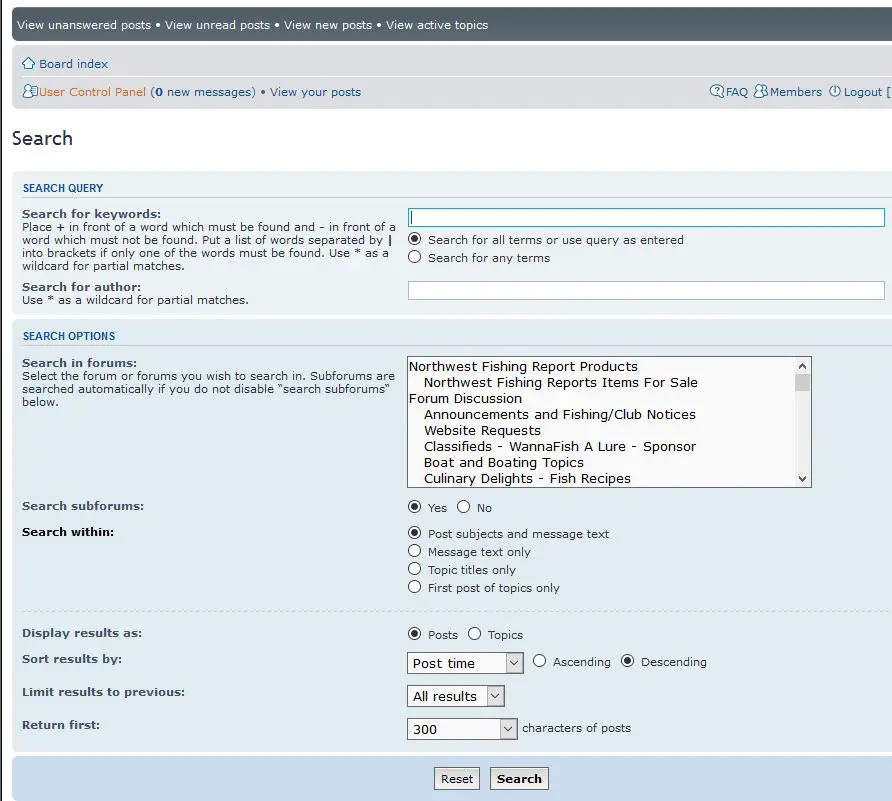Screen dimensions: 892x801
Task: Set display results as Topics
Action: (x=475, y=635)
